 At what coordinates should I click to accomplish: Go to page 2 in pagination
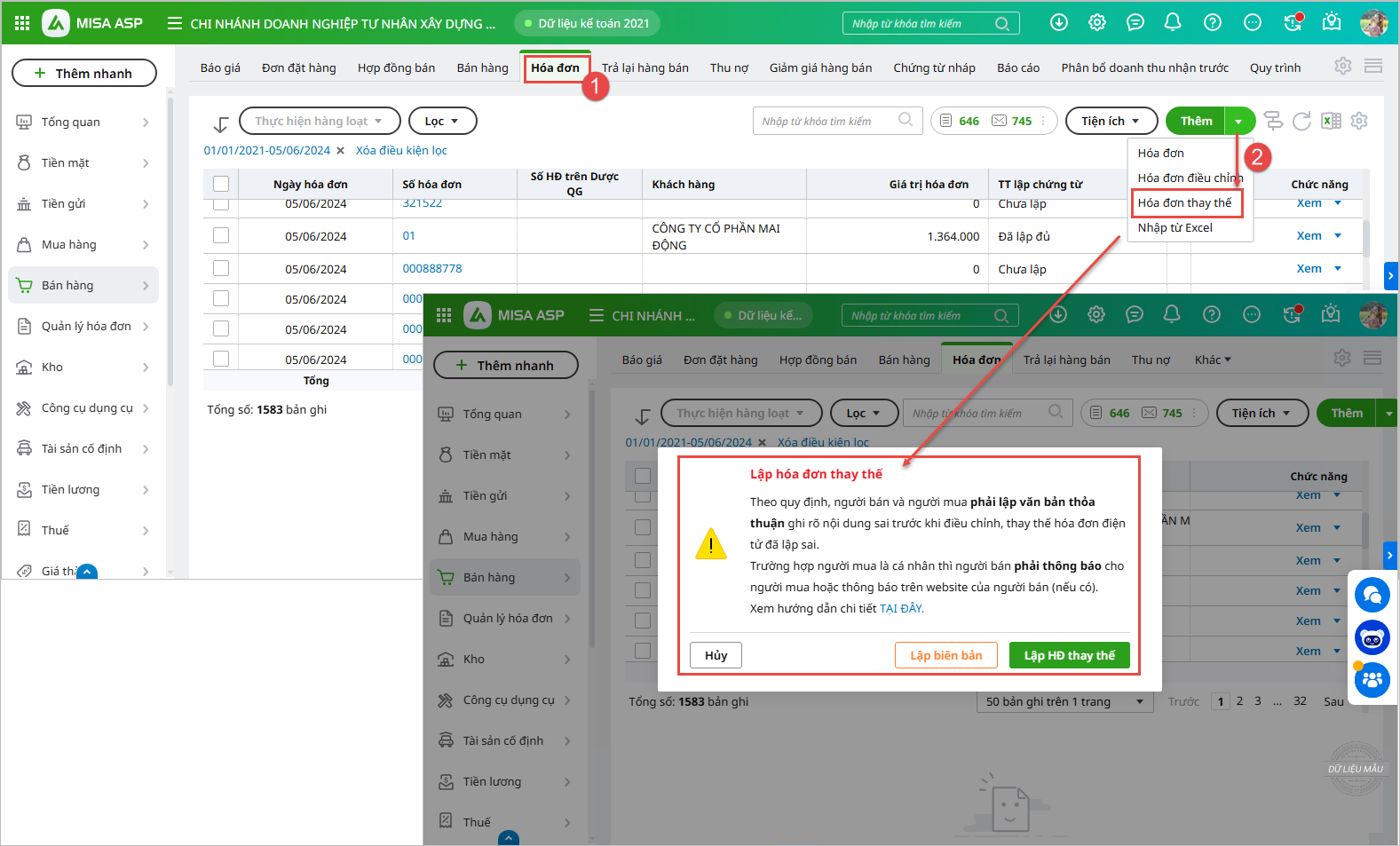[1239, 700]
